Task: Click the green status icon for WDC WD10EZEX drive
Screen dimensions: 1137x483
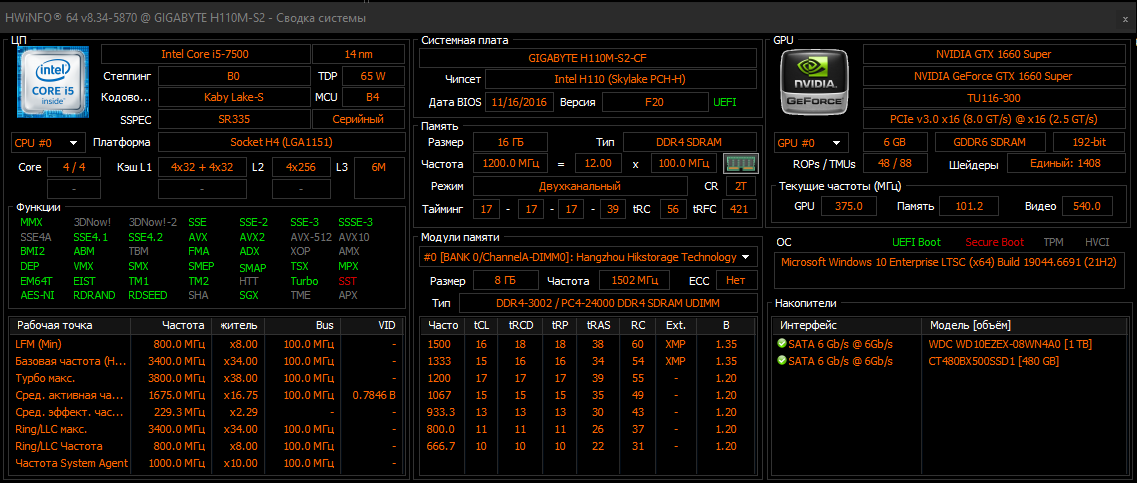Action: point(782,344)
